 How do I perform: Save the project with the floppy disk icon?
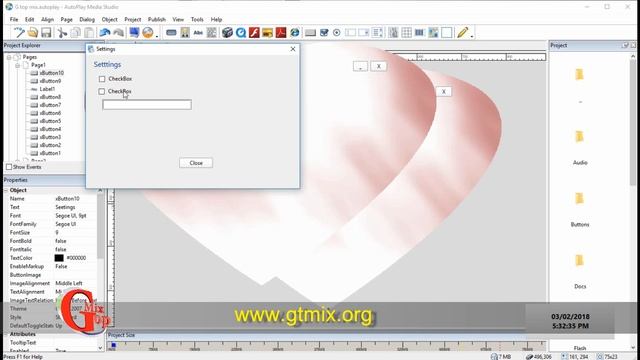pos(46,33)
